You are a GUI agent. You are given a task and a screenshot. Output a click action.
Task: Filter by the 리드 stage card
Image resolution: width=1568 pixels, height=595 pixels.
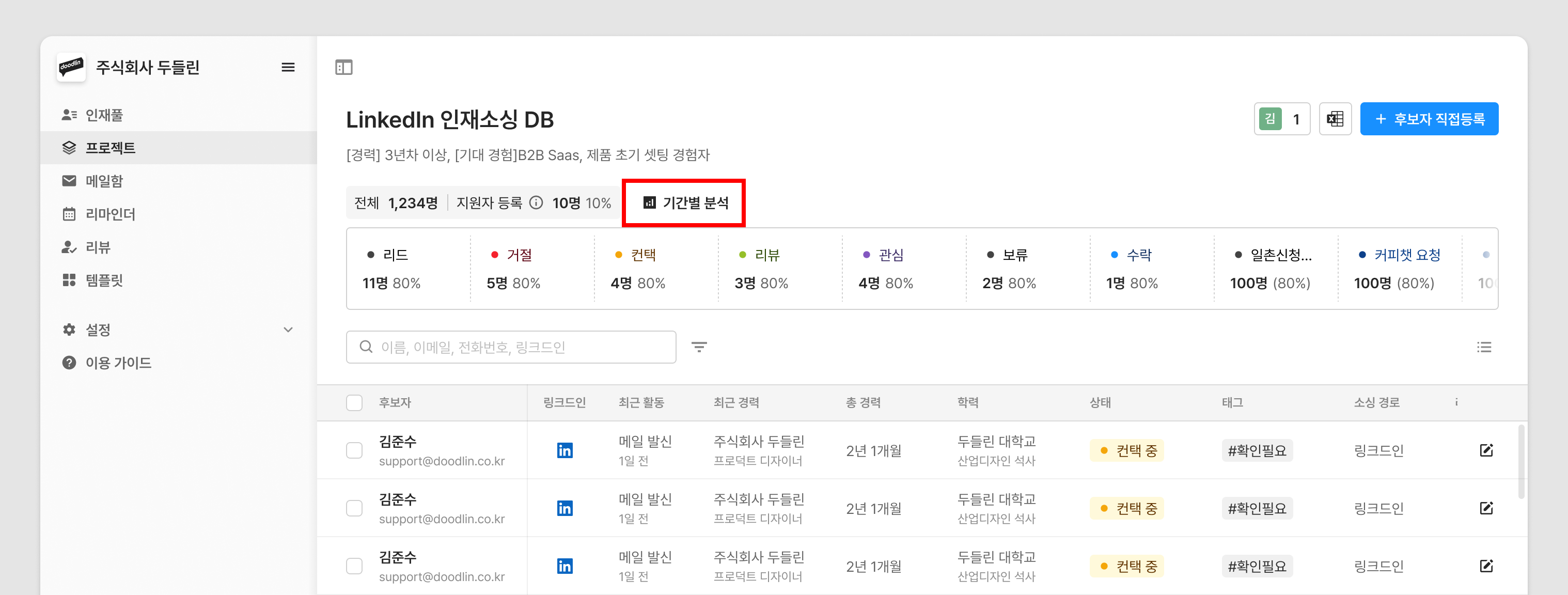pyautogui.click(x=409, y=269)
